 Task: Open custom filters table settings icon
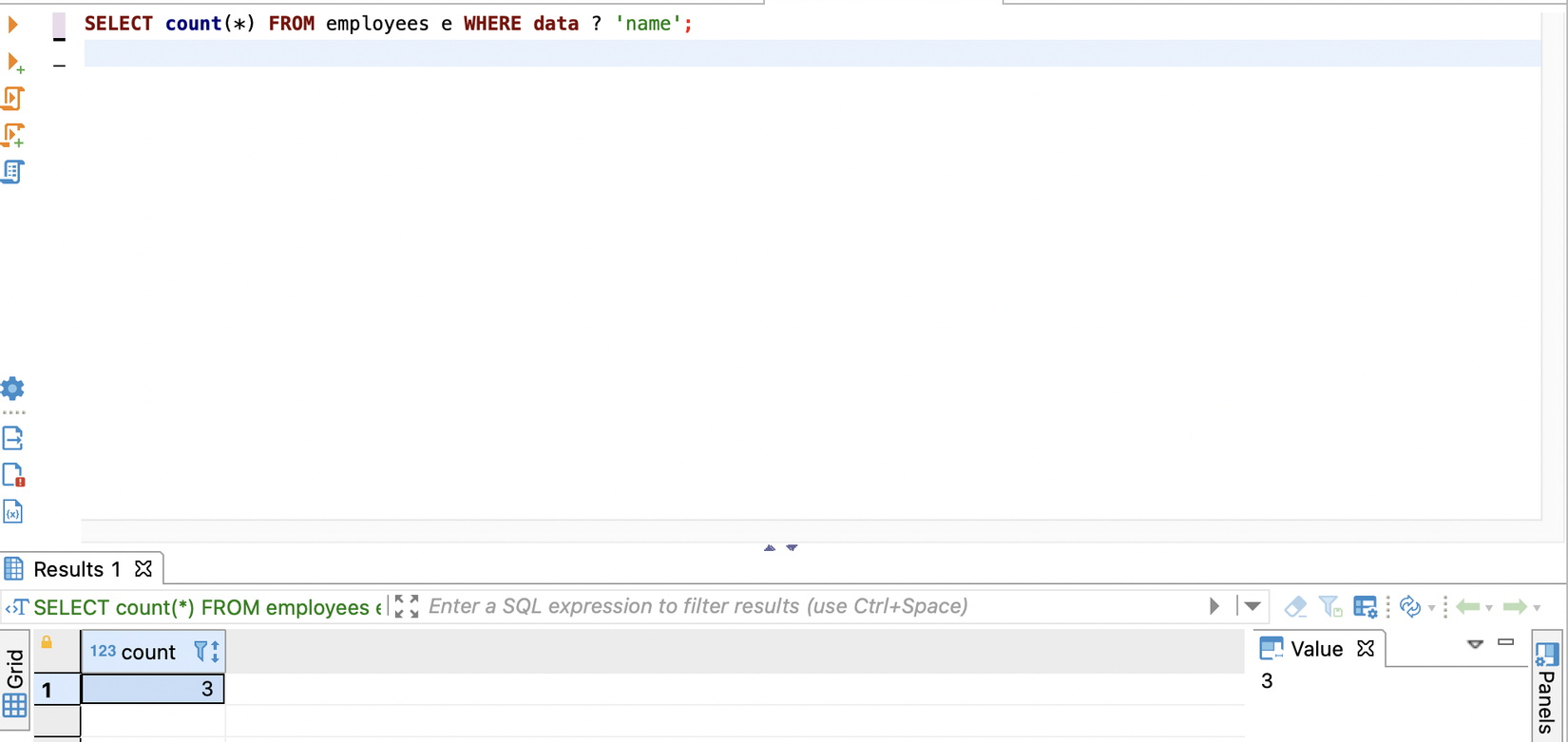point(1366,606)
